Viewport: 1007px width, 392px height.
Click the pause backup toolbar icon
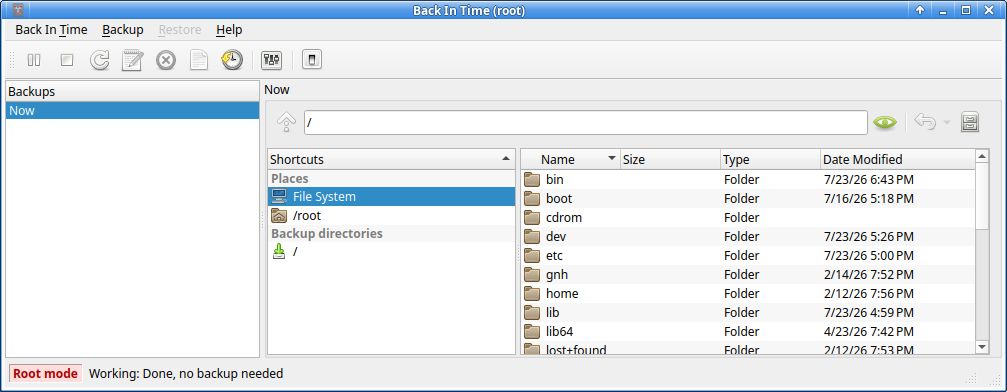click(34, 60)
